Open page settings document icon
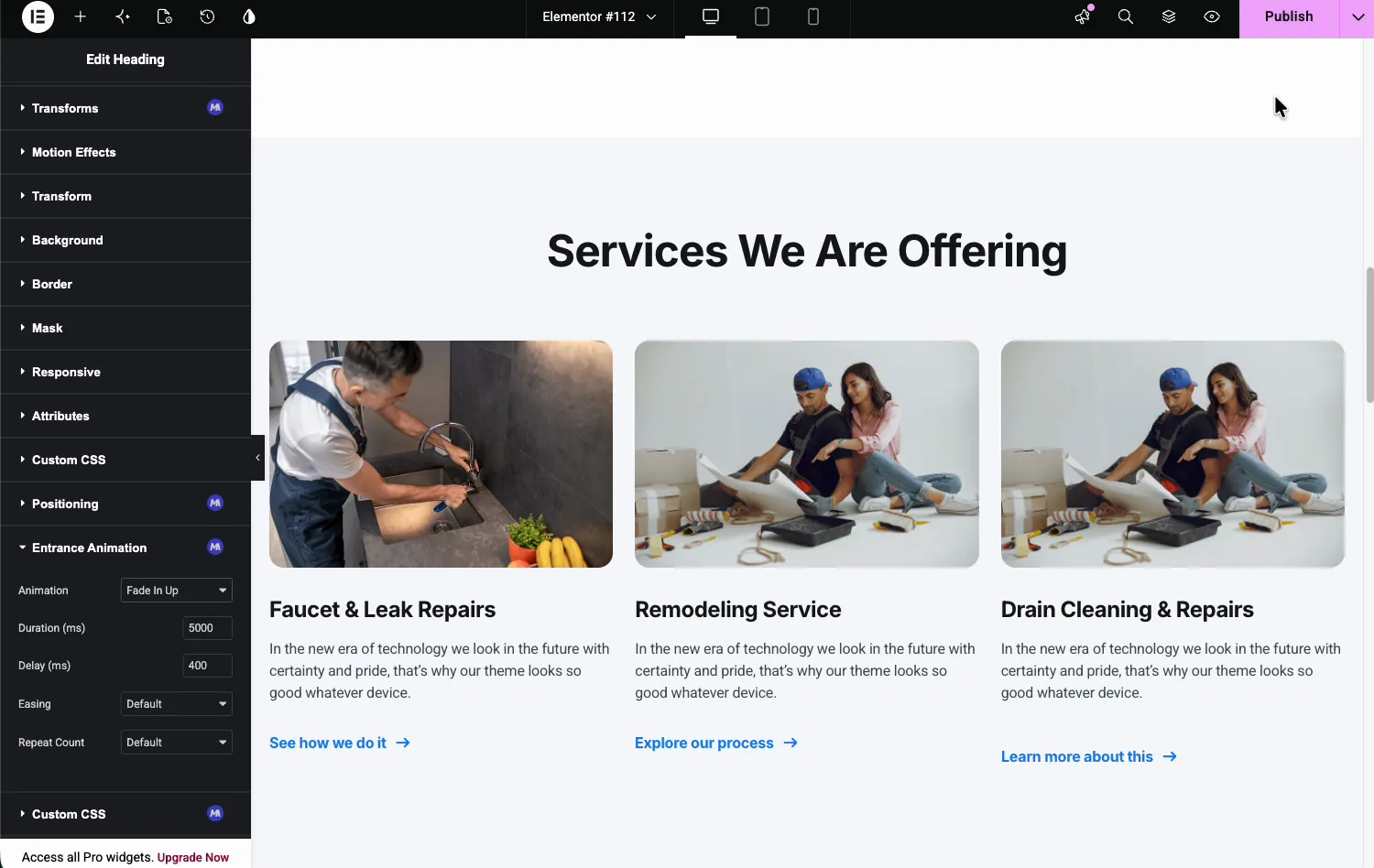Screen dimensions: 1374x868 (x=165, y=16)
